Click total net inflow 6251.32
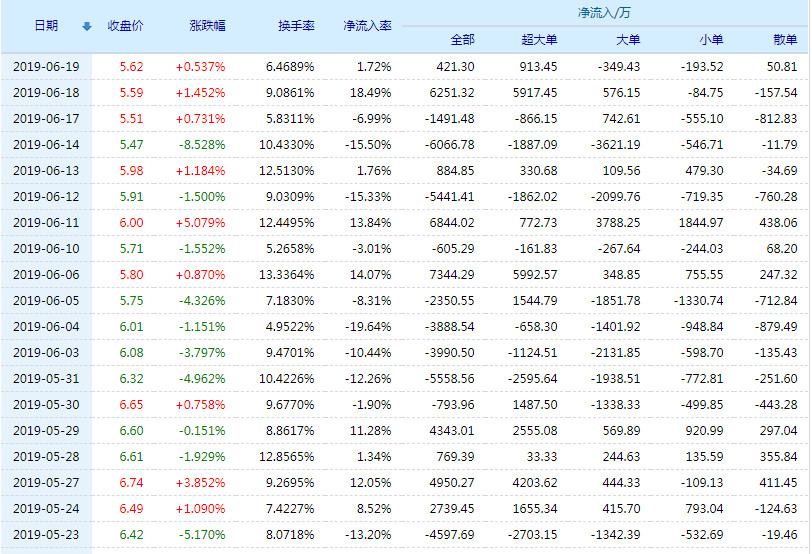The height and width of the screenshot is (554, 812). coord(452,93)
